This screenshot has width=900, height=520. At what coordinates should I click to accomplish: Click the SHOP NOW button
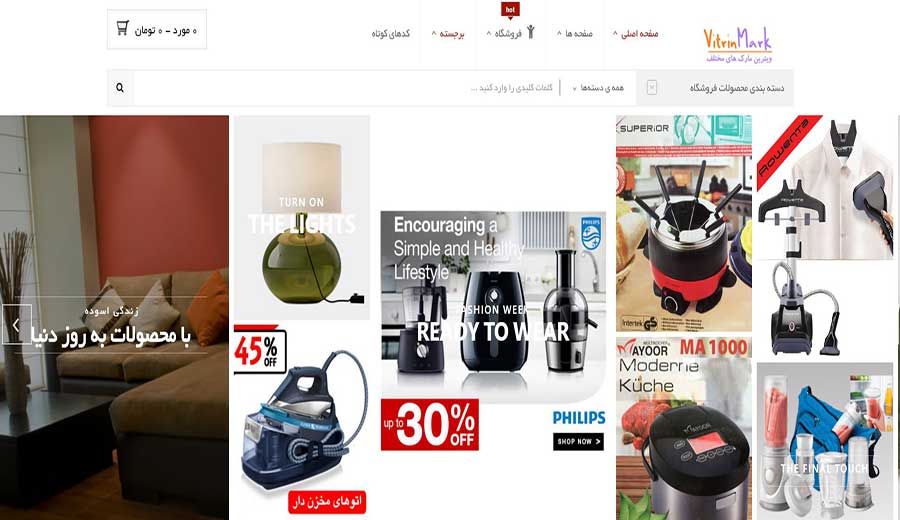578,441
